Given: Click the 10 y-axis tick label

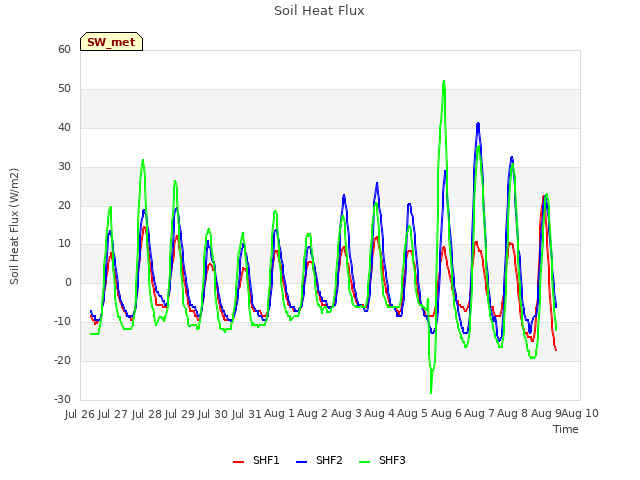Looking at the screenshot, I should click(64, 244).
